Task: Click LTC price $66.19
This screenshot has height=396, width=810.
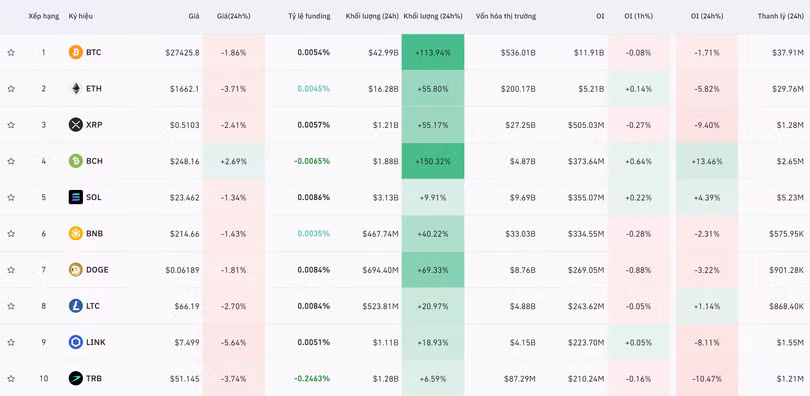Action: (187, 306)
